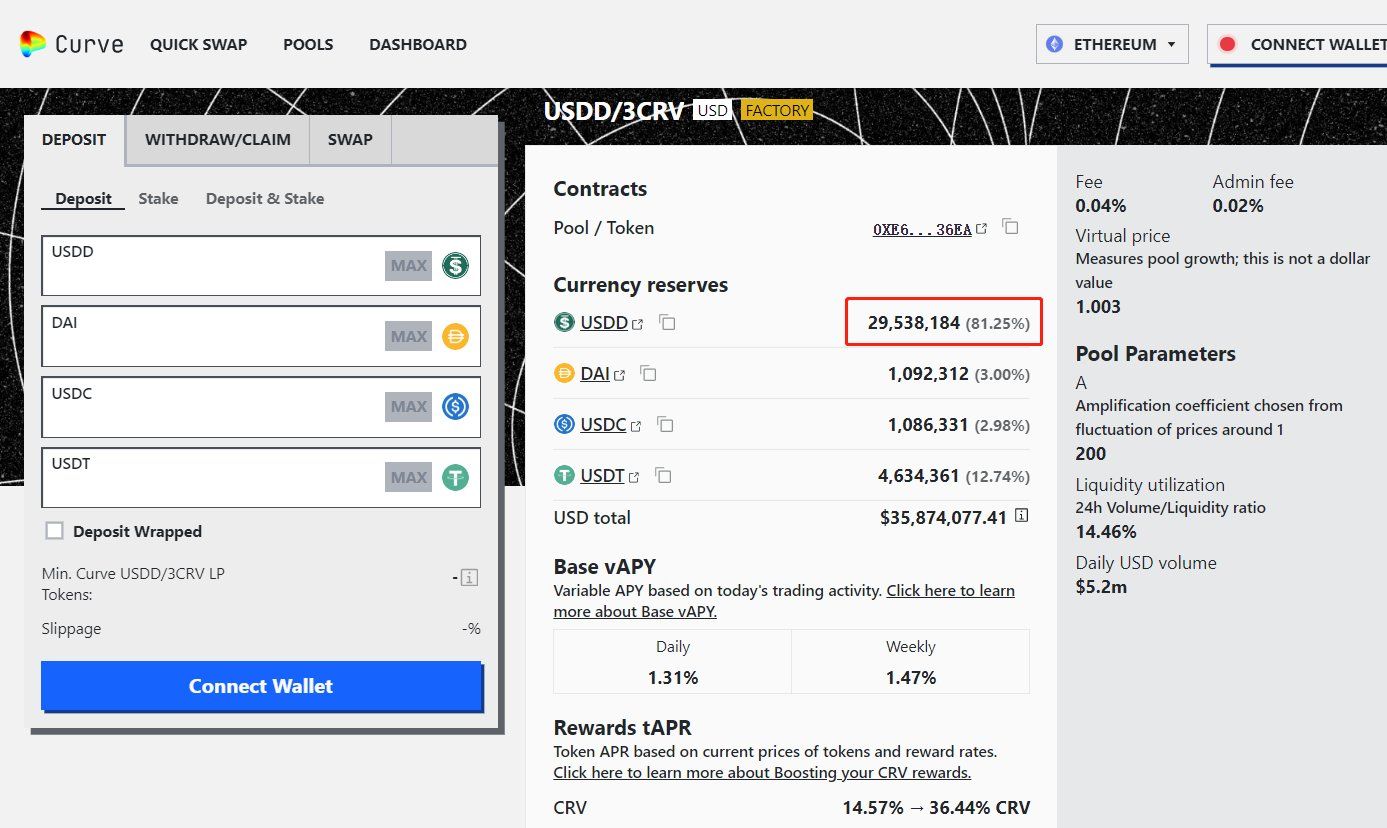The width and height of the screenshot is (1387, 828).
Task: Switch to the Deposit main tab
Action: pyautogui.click(x=74, y=140)
